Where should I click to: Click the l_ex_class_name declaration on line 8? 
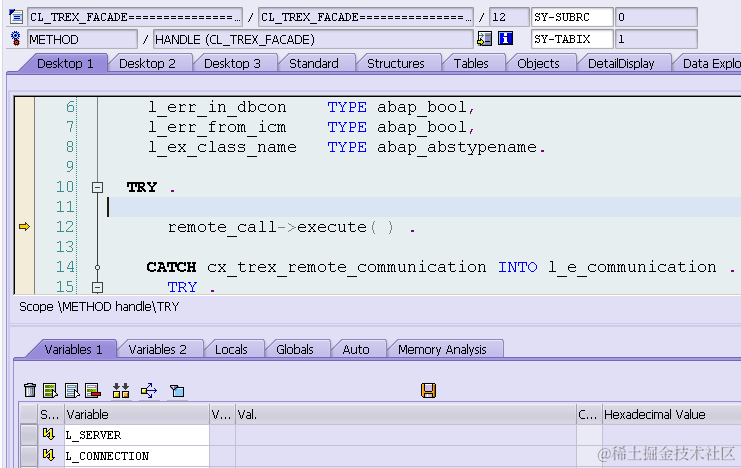347,147
